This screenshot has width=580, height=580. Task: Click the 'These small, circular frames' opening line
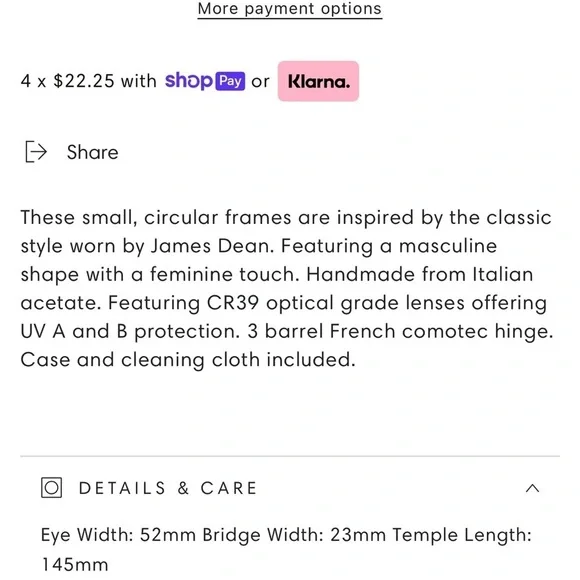[x=156, y=218]
